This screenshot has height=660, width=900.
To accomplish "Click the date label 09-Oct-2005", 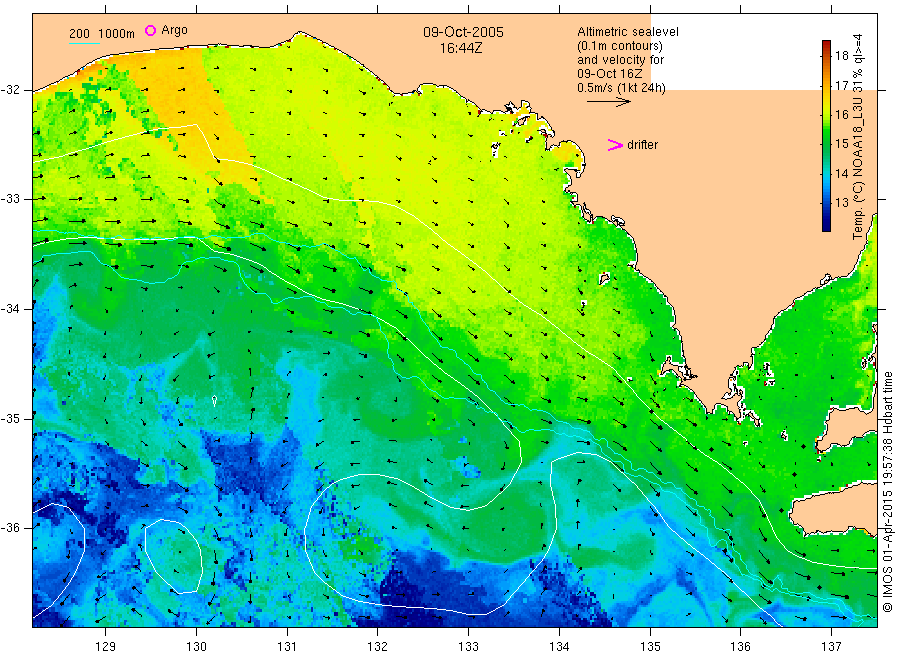I will (x=463, y=32).
